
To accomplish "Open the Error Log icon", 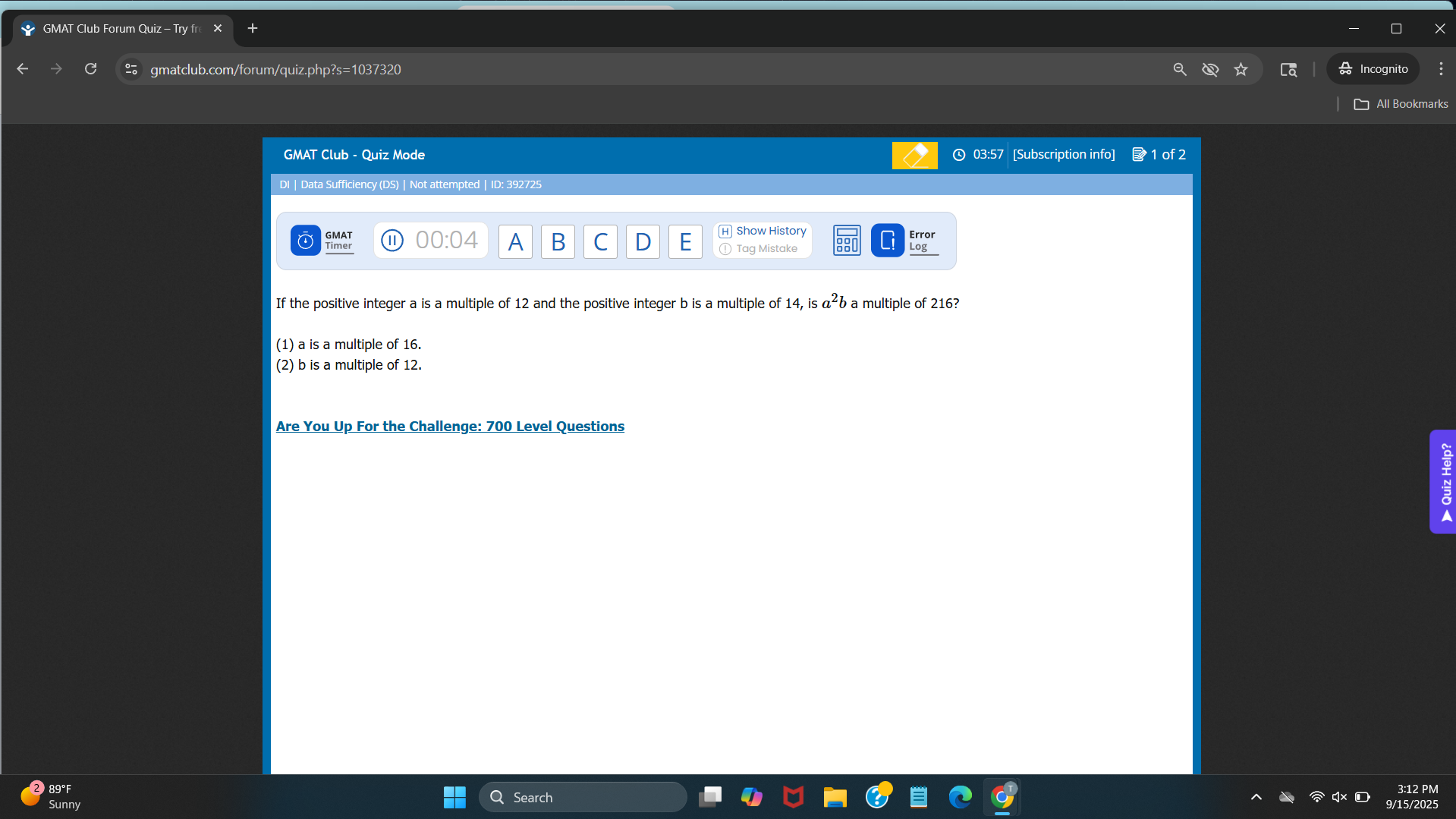I will [x=888, y=241].
